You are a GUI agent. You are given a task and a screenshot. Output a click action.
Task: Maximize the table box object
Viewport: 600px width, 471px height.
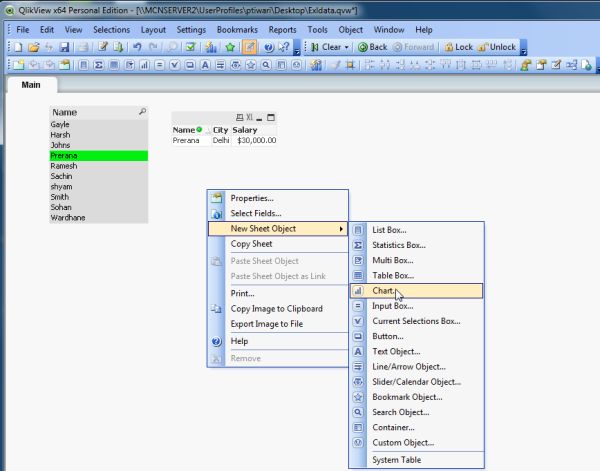pos(271,117)
